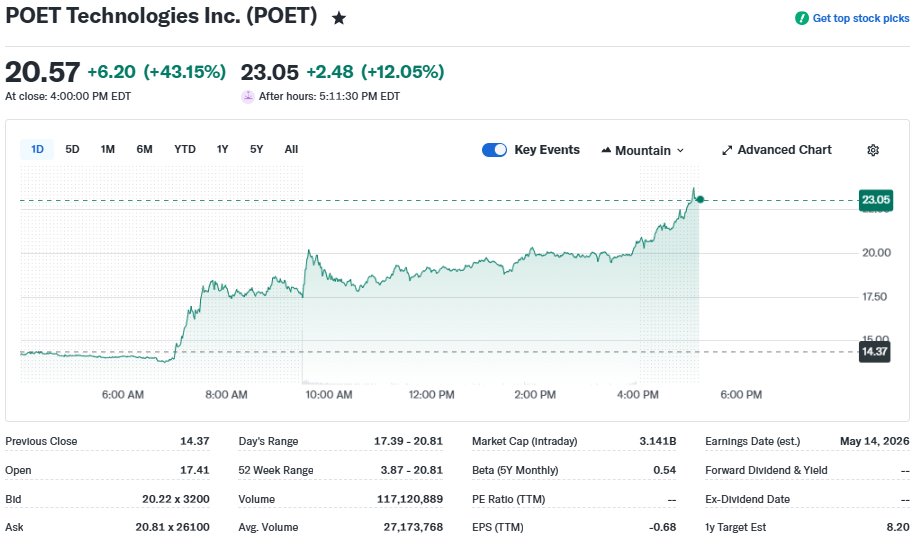The height and width of the screenshot is (548, 921).
Task: Click the Ask value 20.81 x 26100
Action: pos(172,527)
